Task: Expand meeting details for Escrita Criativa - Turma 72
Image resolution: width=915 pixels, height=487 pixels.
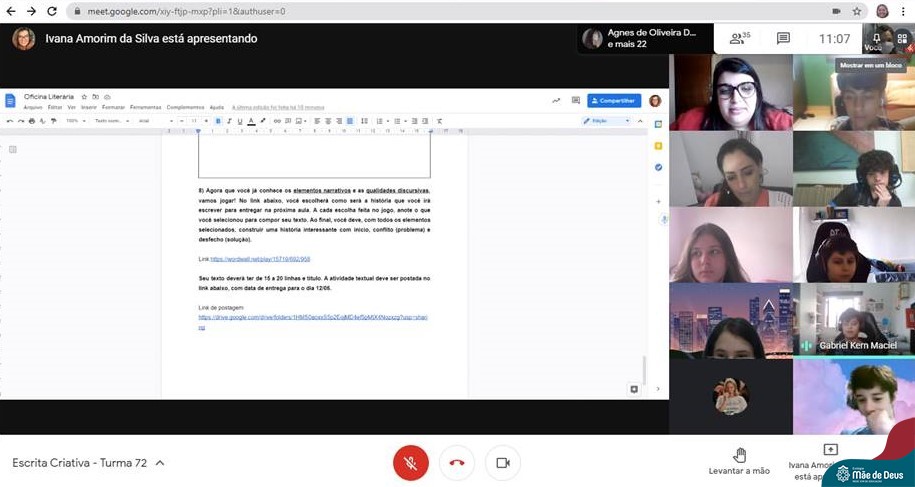Action: (160, 463)
